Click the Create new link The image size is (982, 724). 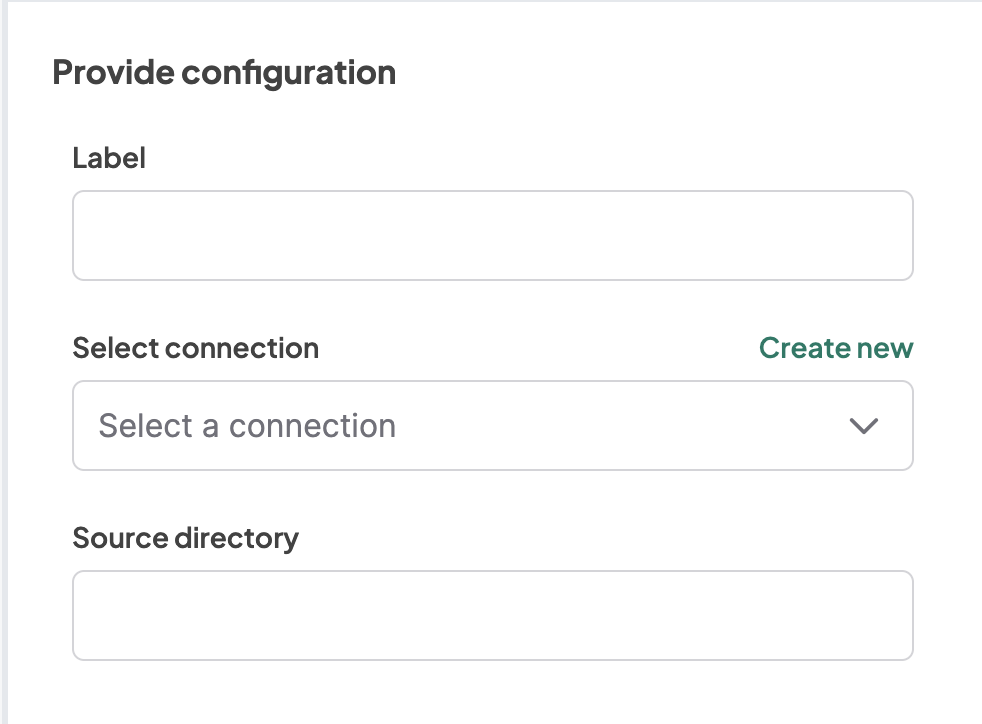point(835,348)
